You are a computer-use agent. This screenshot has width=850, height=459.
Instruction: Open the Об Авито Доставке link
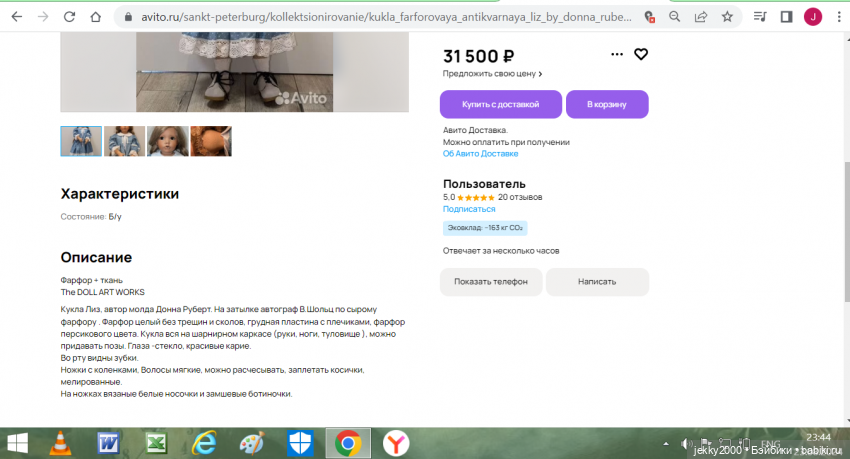tap(480, 153)
